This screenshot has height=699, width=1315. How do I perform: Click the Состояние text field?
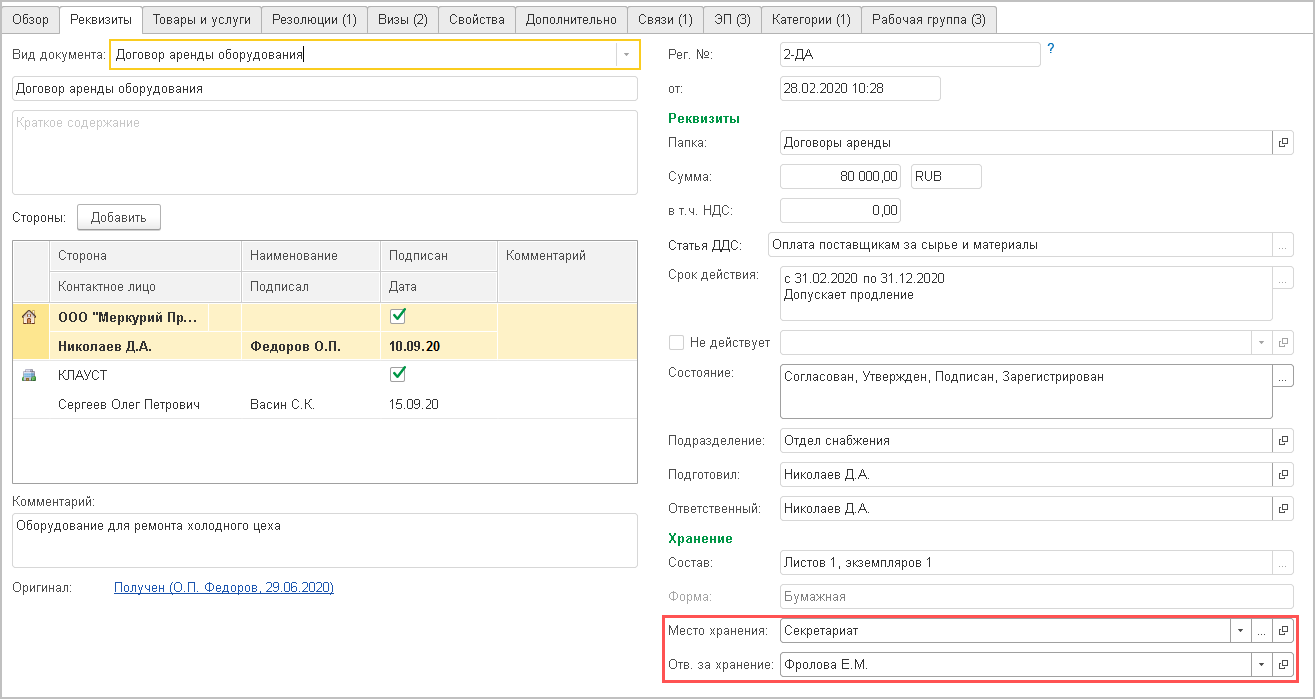pos(1025,391)
